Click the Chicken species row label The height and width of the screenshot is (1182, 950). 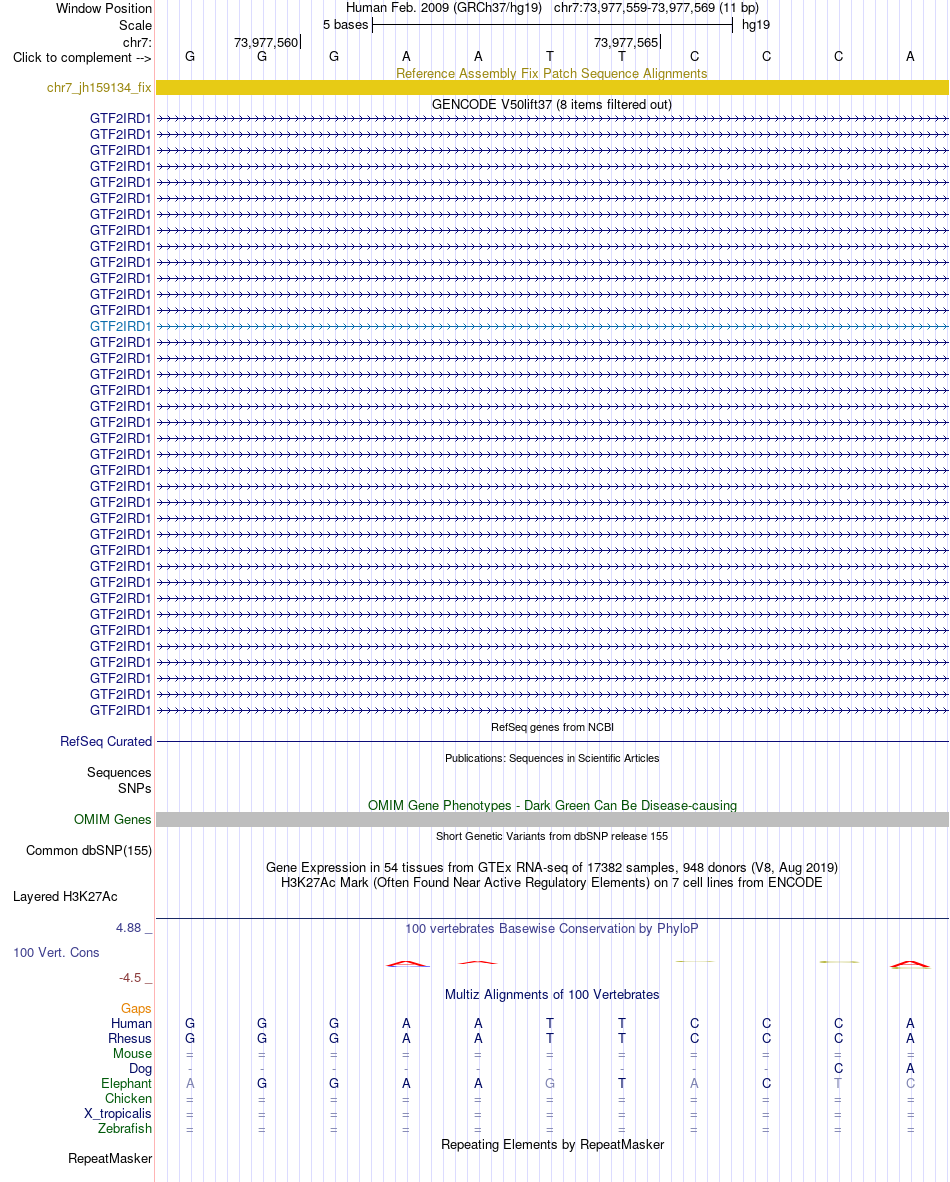pyautogui.click(x=128, y=1099)
